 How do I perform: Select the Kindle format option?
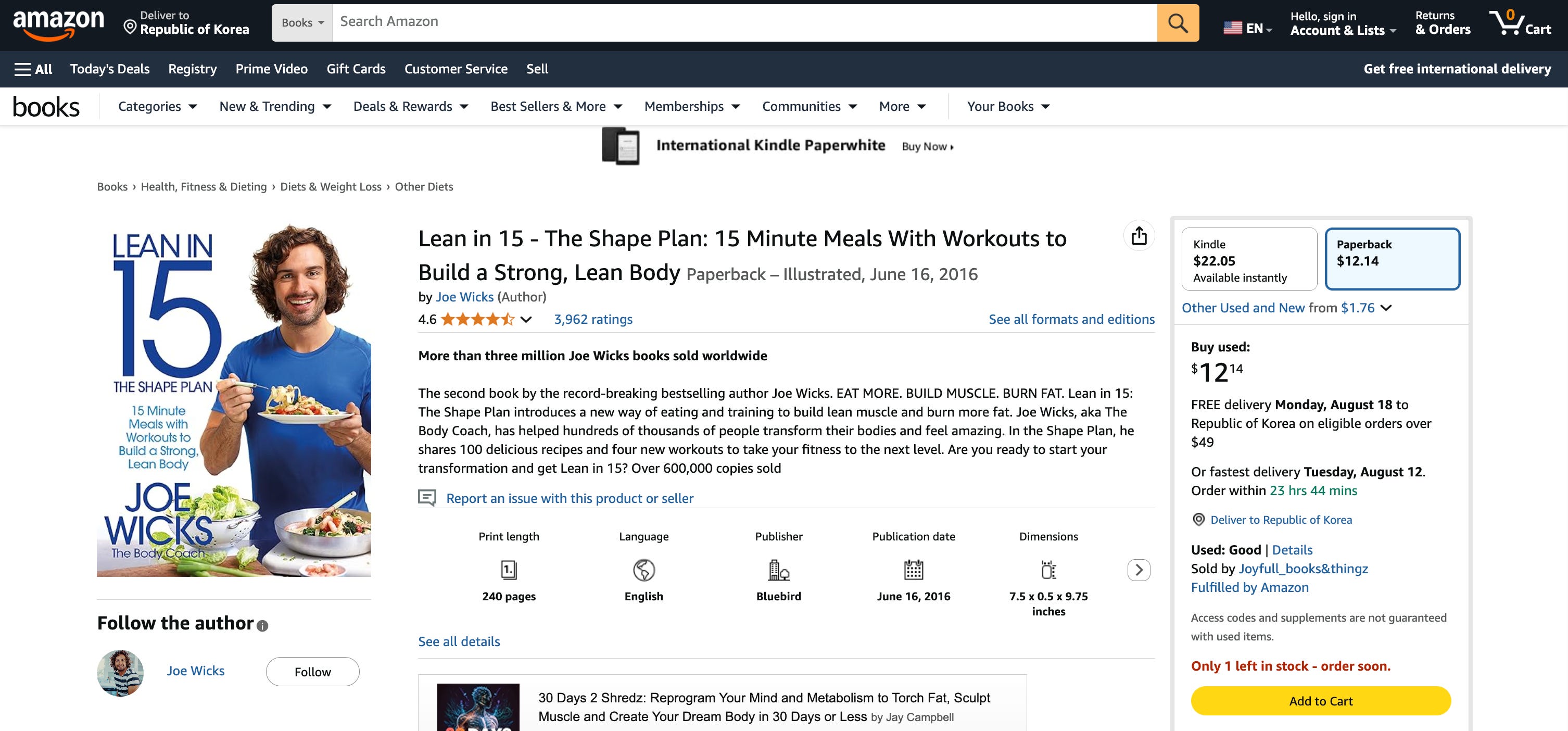(1248, 259)
